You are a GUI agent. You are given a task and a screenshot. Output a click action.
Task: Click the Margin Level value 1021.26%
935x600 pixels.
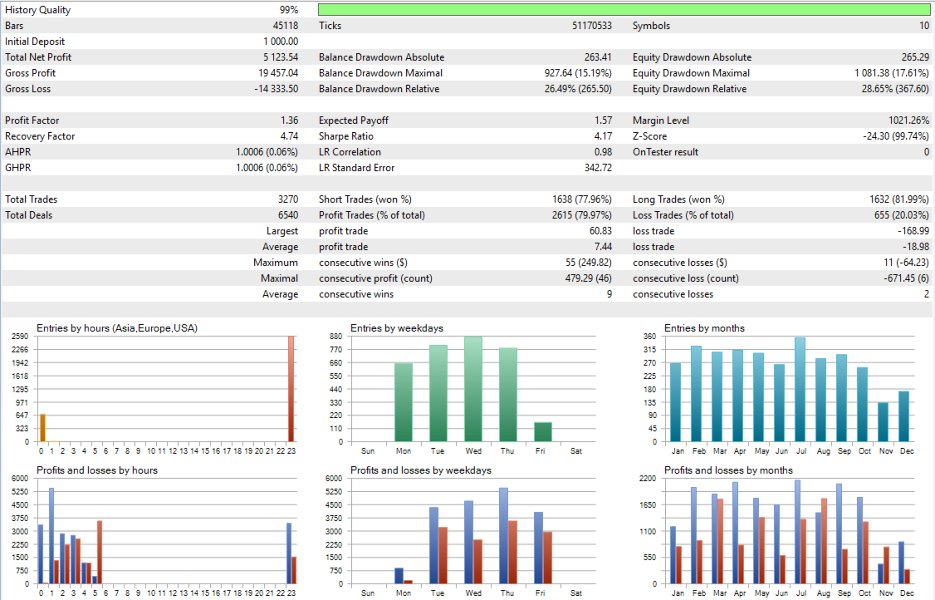coord(909,120)
